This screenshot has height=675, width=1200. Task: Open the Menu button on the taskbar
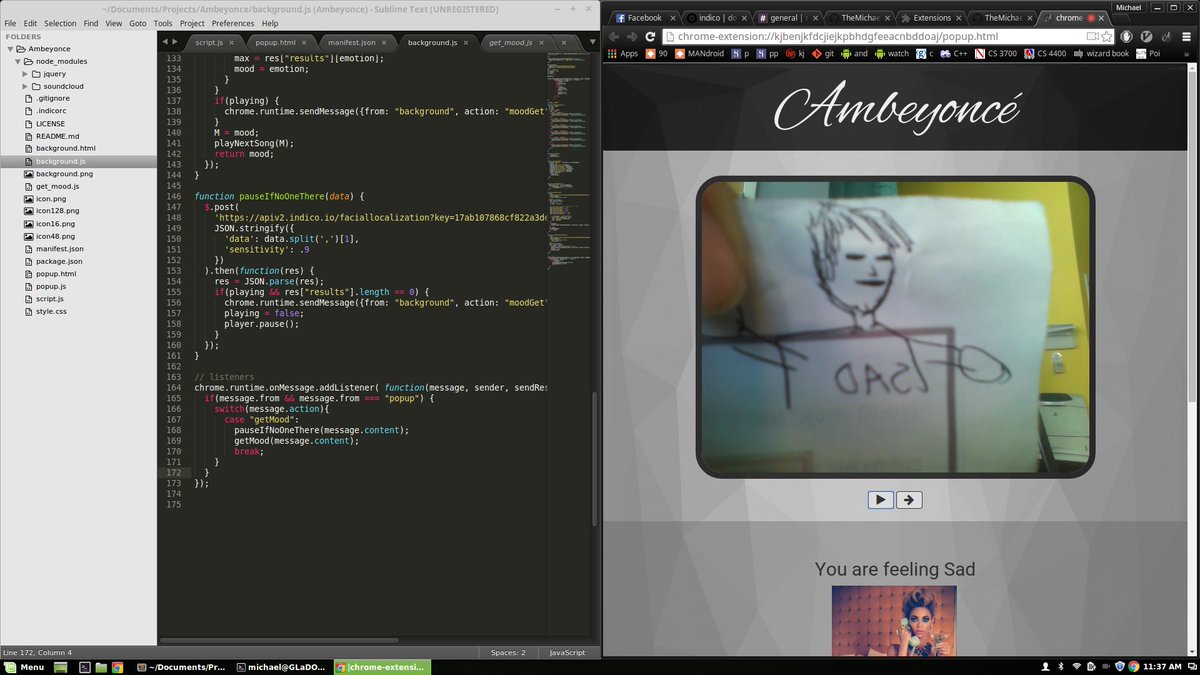pos(24,667)
